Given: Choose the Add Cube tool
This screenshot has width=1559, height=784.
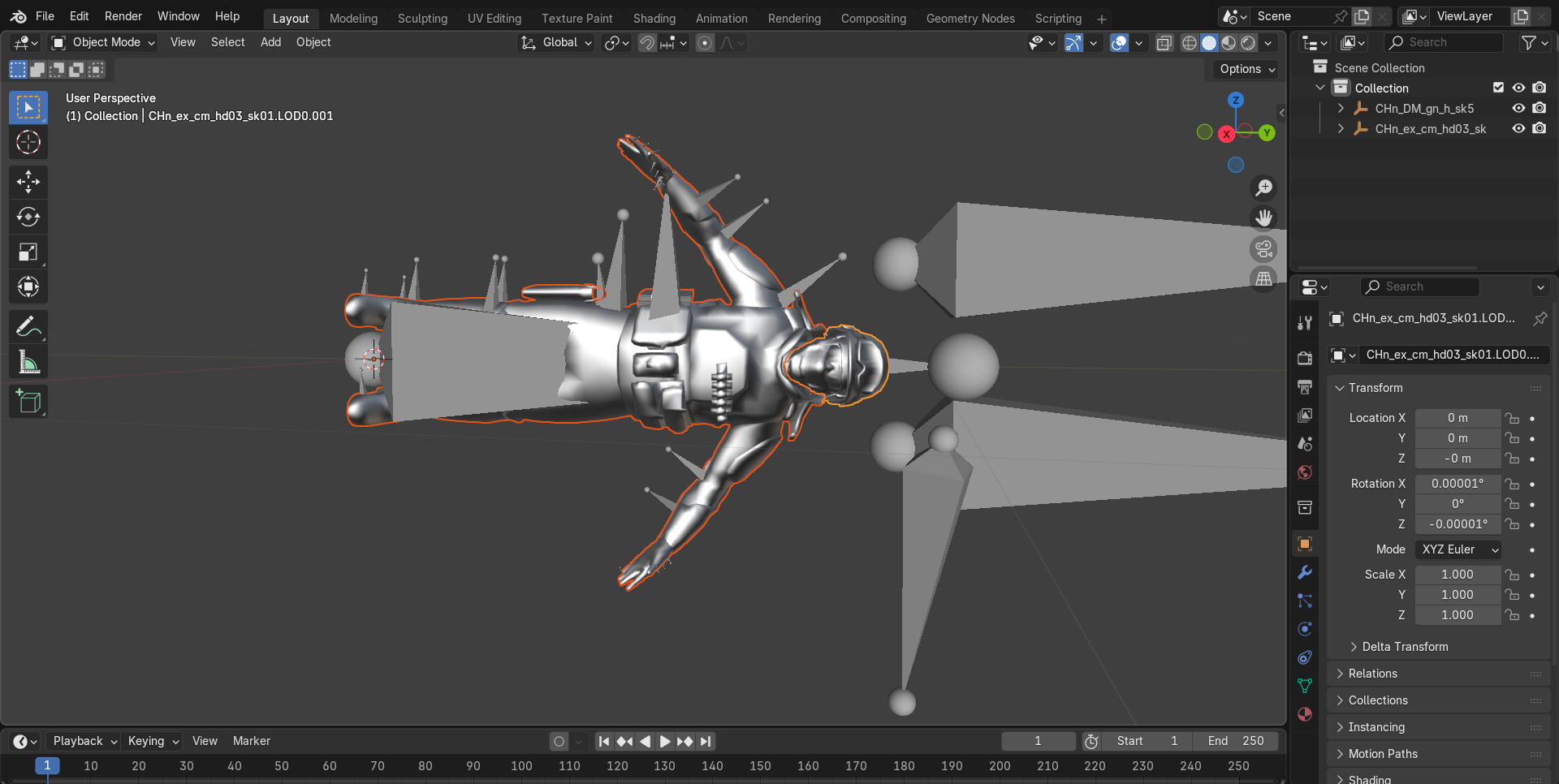Looking at the screenshot, I should pyautogui.click(x=28, y=402).
